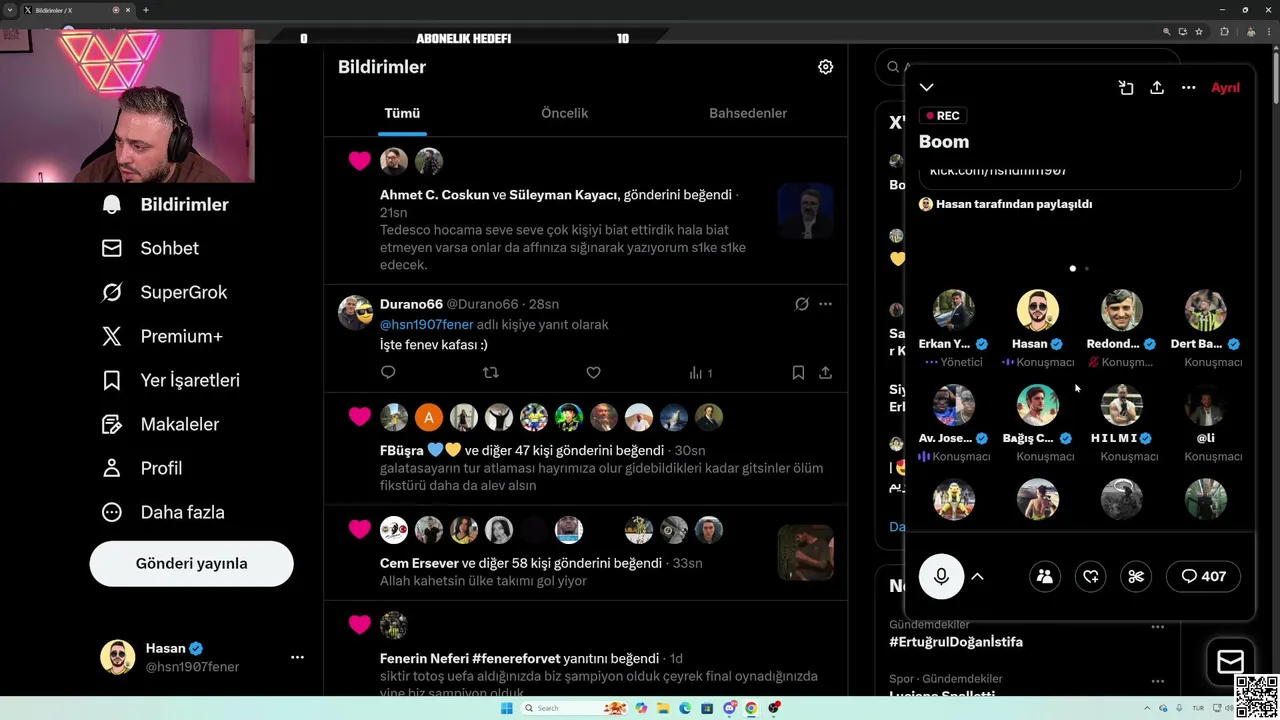Open the notification settings gear

point(825,67)
